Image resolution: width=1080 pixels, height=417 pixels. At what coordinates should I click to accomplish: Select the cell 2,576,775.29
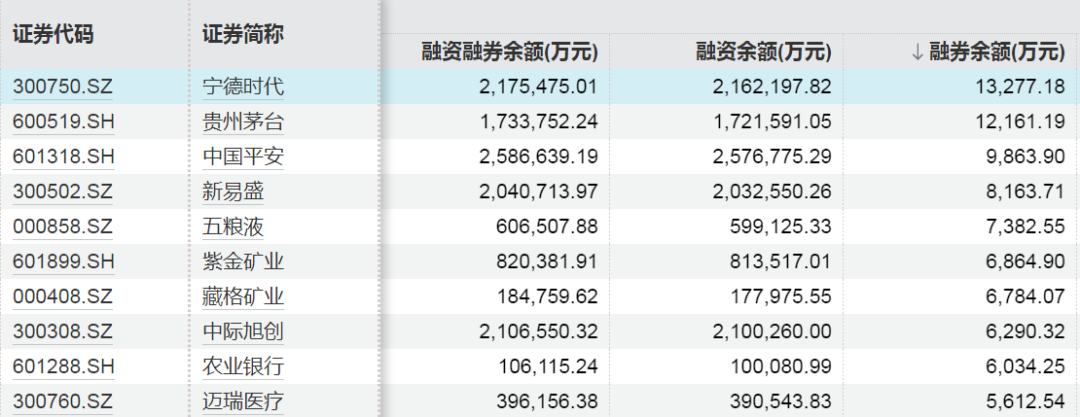(772, 157)
